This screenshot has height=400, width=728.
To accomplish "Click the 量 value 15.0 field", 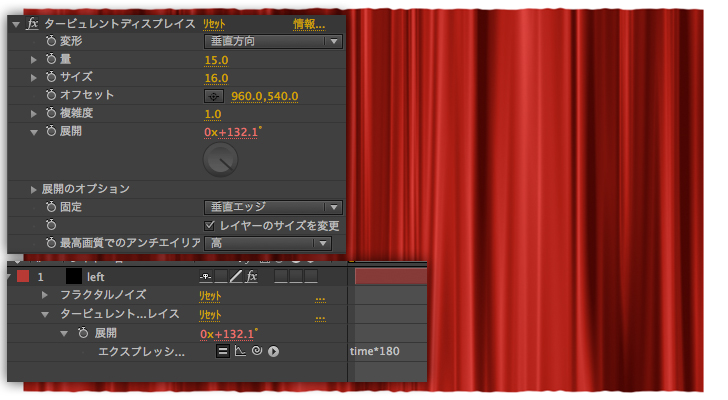I will pos(216,60).
